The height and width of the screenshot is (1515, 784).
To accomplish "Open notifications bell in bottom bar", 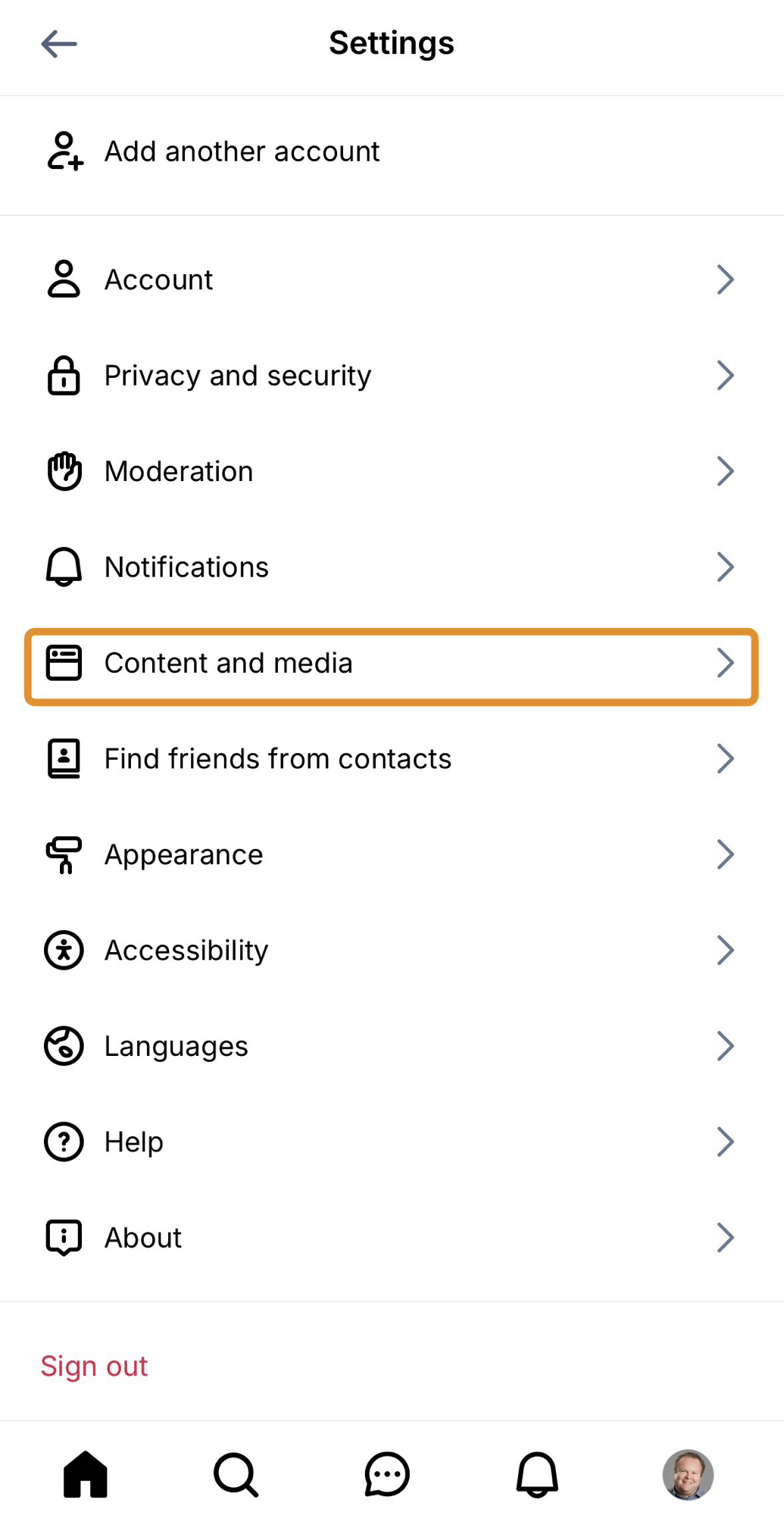I will point(537,1474).
